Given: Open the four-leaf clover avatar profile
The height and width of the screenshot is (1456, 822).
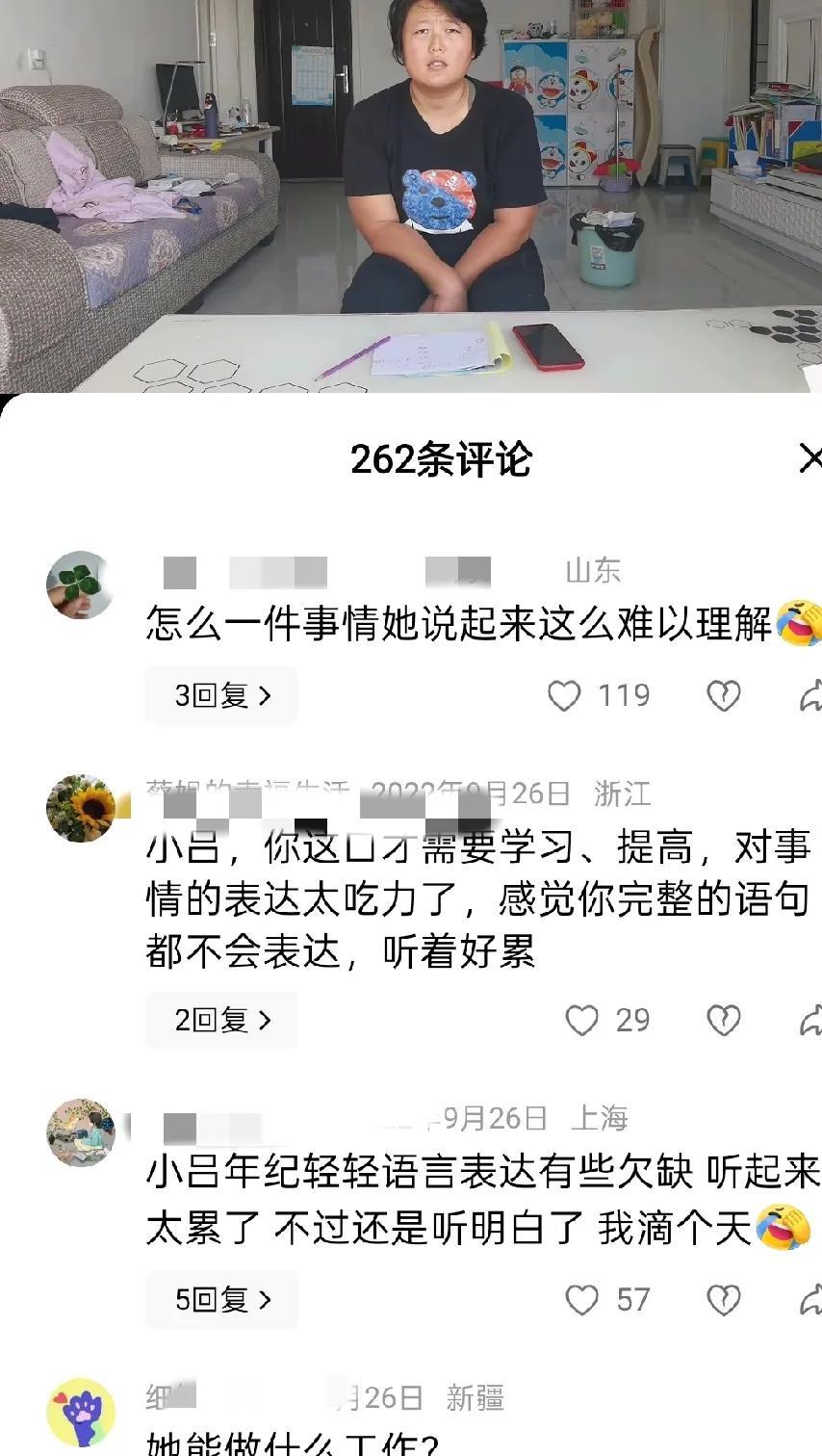Looking at the screenshot, I should click(x=81, y=585).
